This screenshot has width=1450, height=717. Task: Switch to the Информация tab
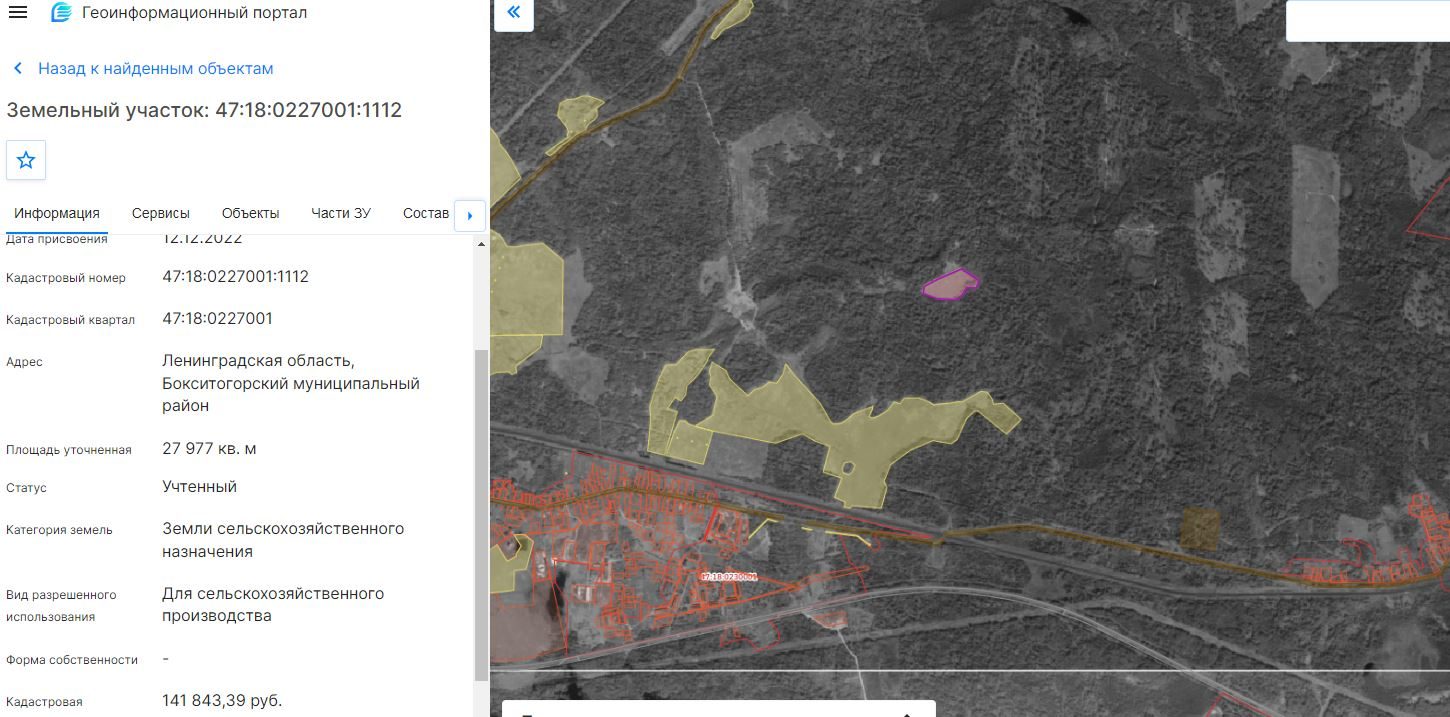(x=57, y=213)
